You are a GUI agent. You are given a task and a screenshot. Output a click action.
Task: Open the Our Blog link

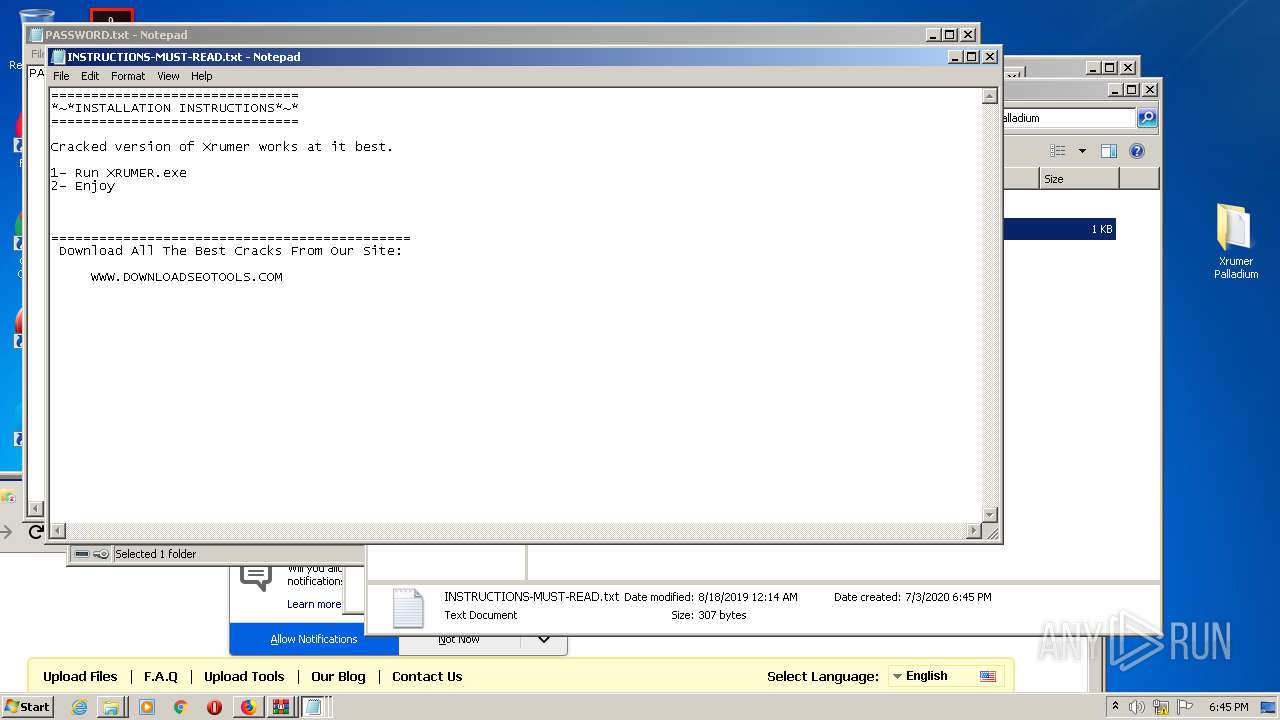[x=338, y=676]
